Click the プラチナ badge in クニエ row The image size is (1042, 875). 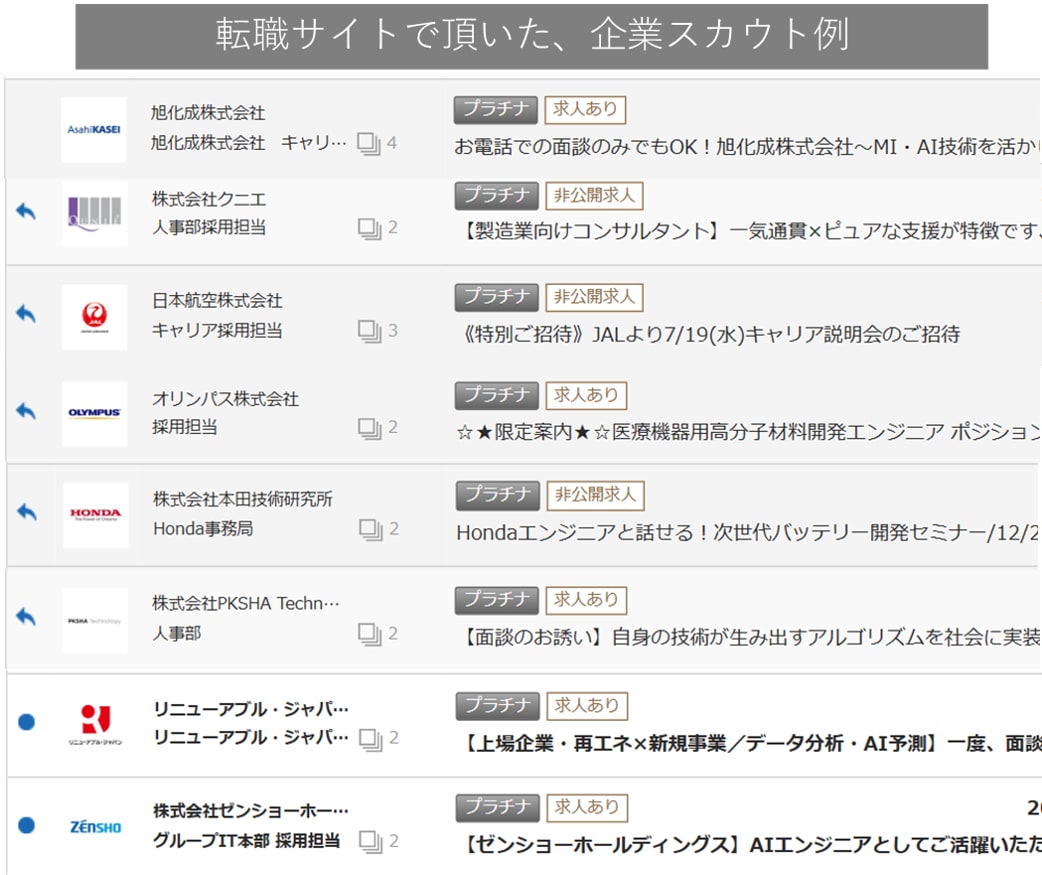(x=496, y=196)
